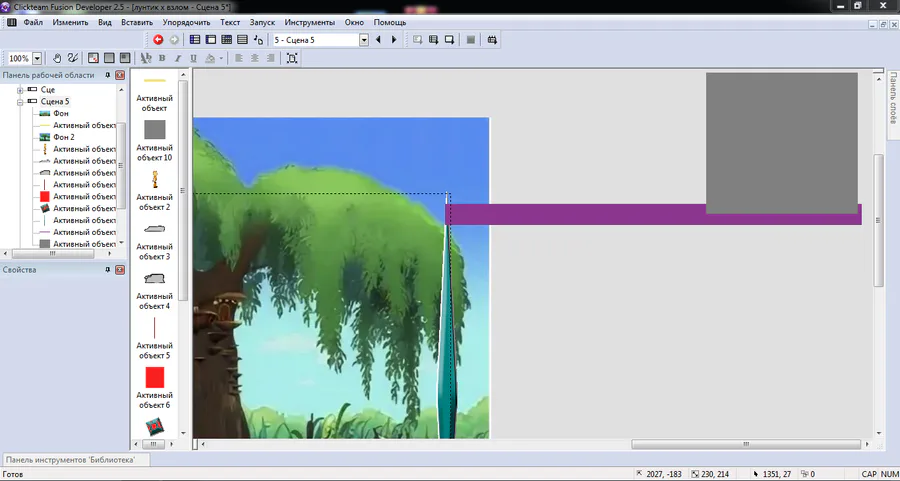Click the gray rectangle object on canvas
Screen dimensions: 900x481
tap(782, 143)
